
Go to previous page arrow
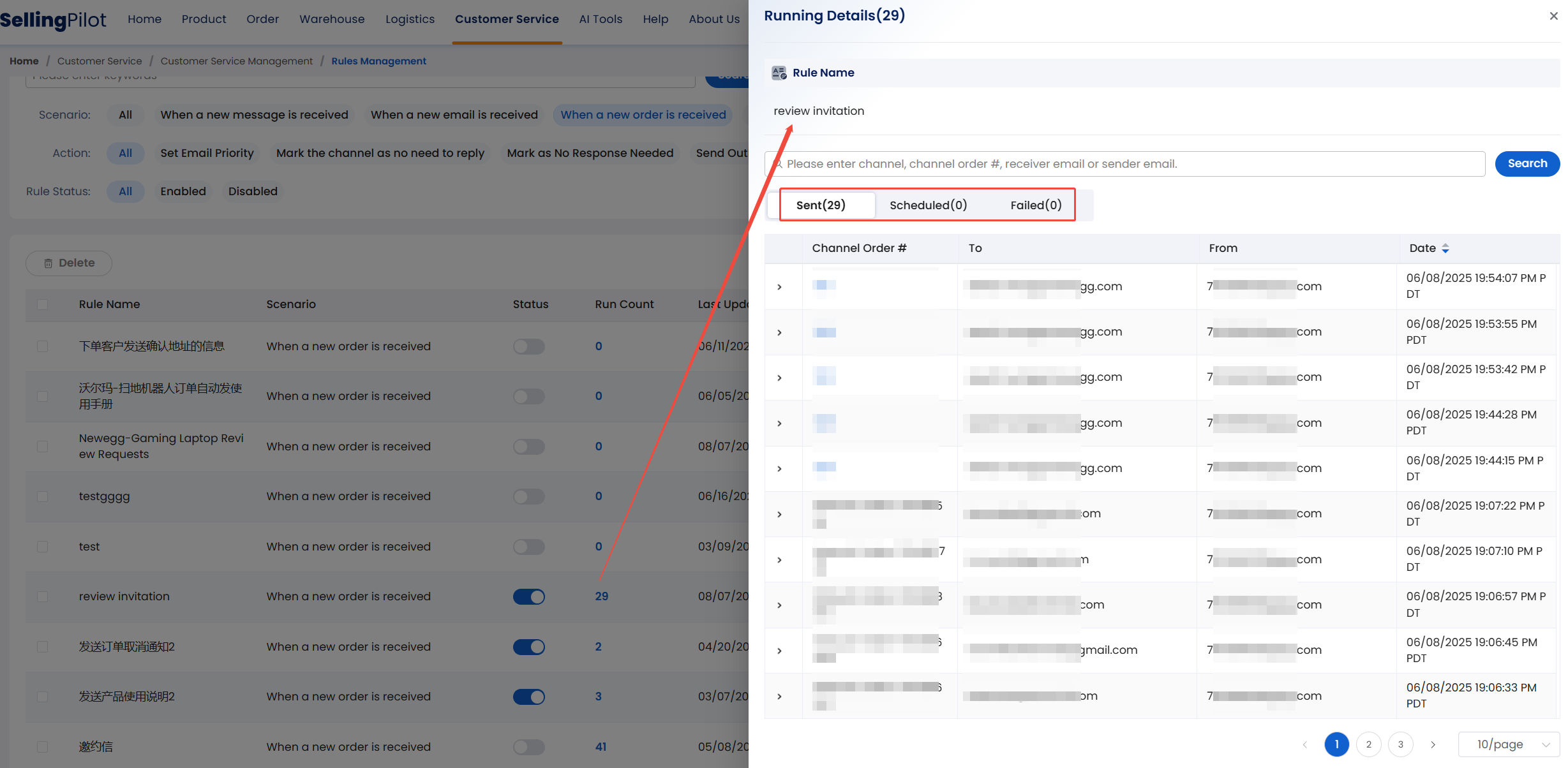point(1304,744)
